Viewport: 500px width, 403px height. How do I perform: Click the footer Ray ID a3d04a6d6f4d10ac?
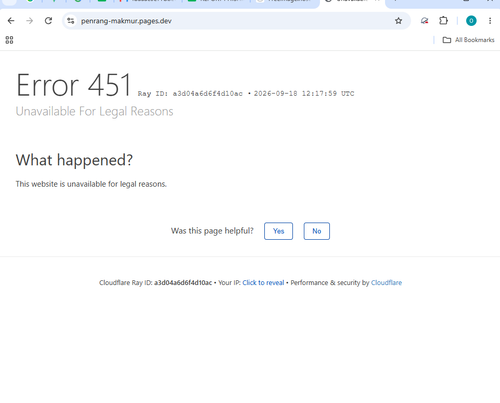(183, 283)
